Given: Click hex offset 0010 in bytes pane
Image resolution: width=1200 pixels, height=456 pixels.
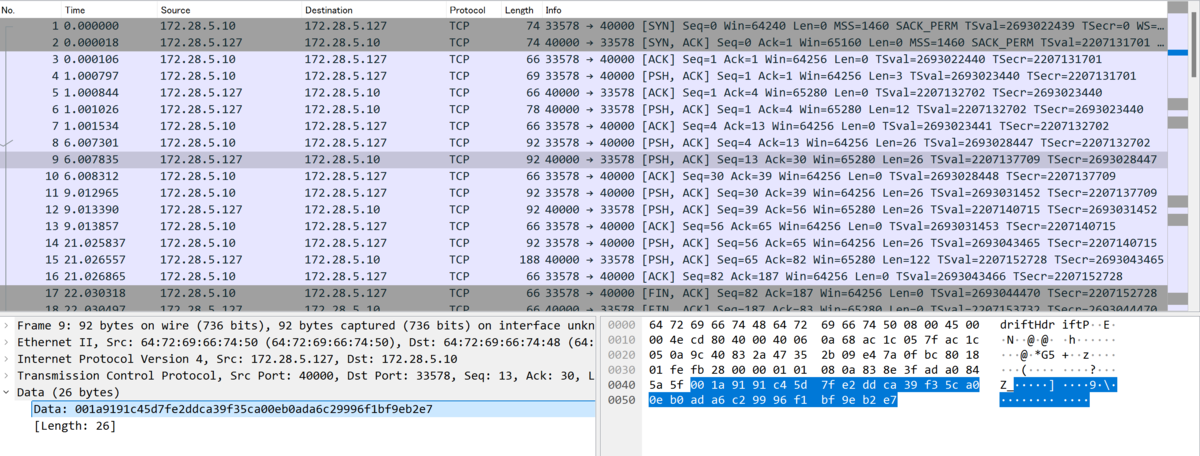Looking at the screenshot, I should click(x=620, y=340).
